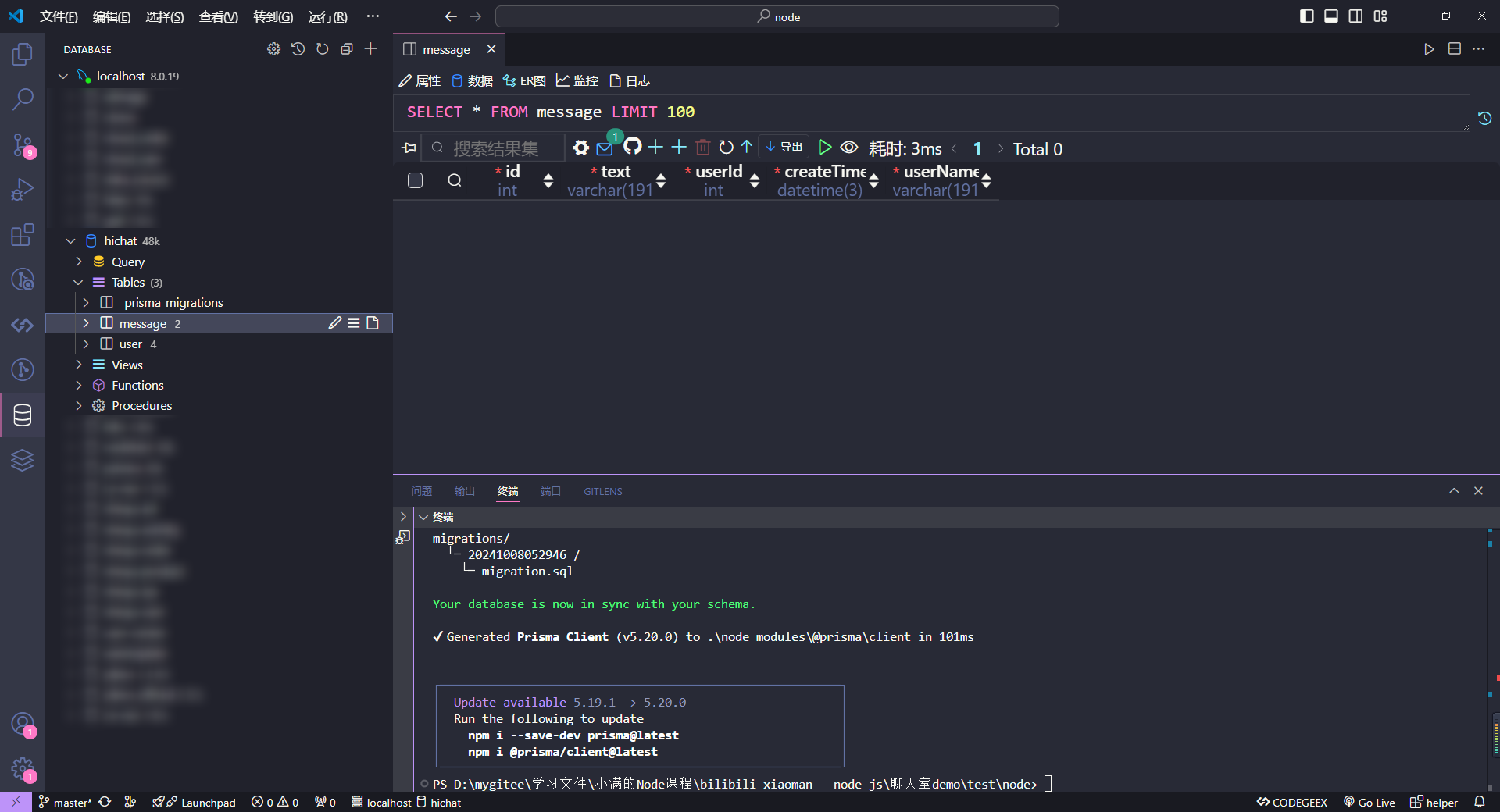Open the Search view in activity bar
The image size is (1500, 812).
click(x=23, y=99)
